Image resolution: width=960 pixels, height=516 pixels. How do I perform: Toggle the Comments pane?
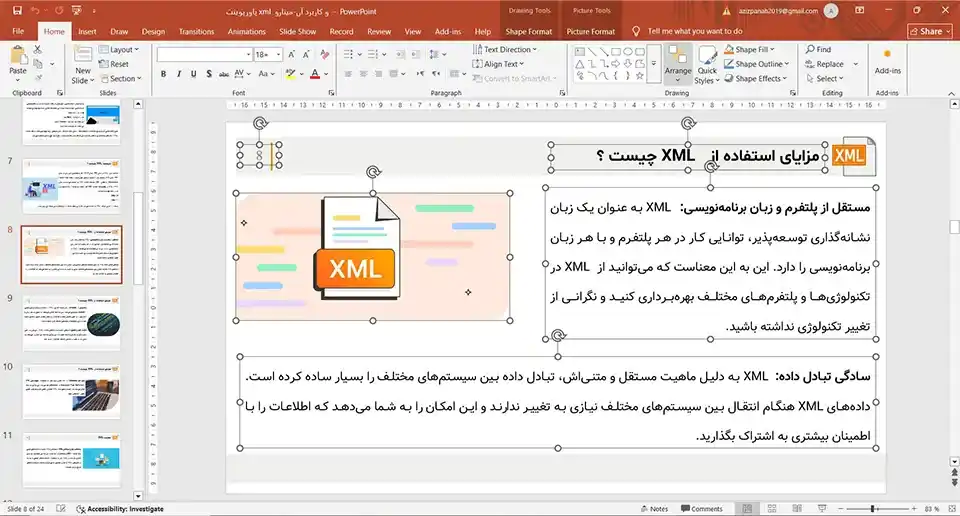(702, 509)
